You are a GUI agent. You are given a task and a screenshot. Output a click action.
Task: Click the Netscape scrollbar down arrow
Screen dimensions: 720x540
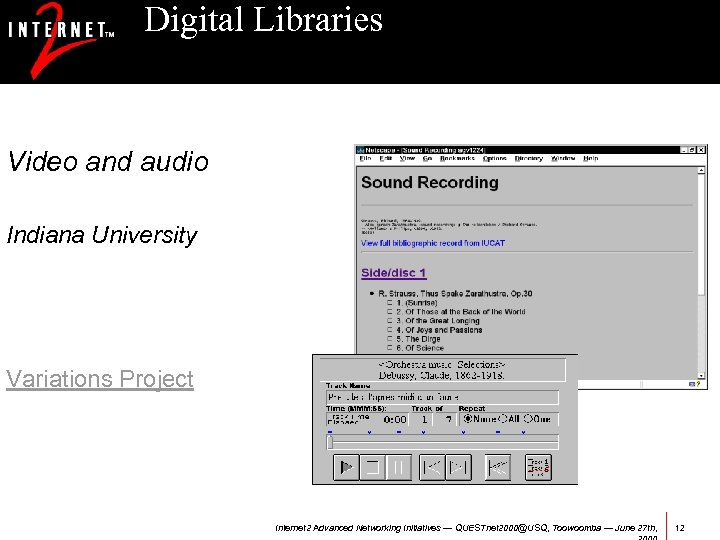(701, 376)
